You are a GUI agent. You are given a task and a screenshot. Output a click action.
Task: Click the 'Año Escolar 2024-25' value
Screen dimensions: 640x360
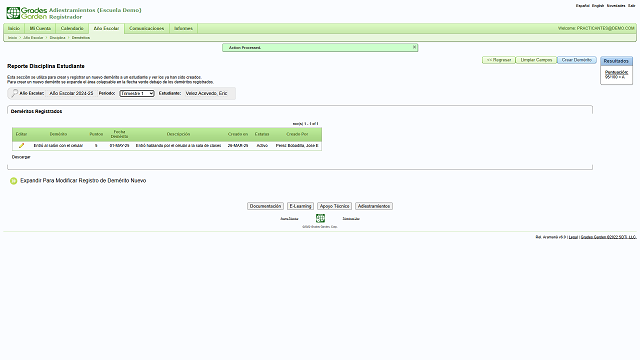pos(71,93)
